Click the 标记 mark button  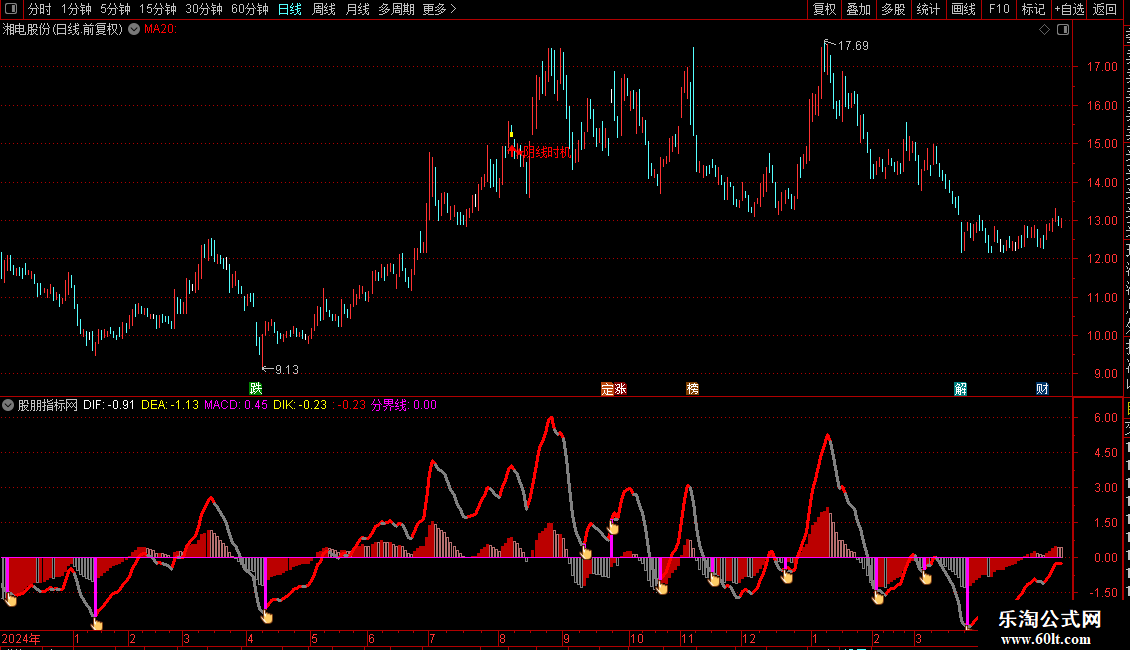1033,9
